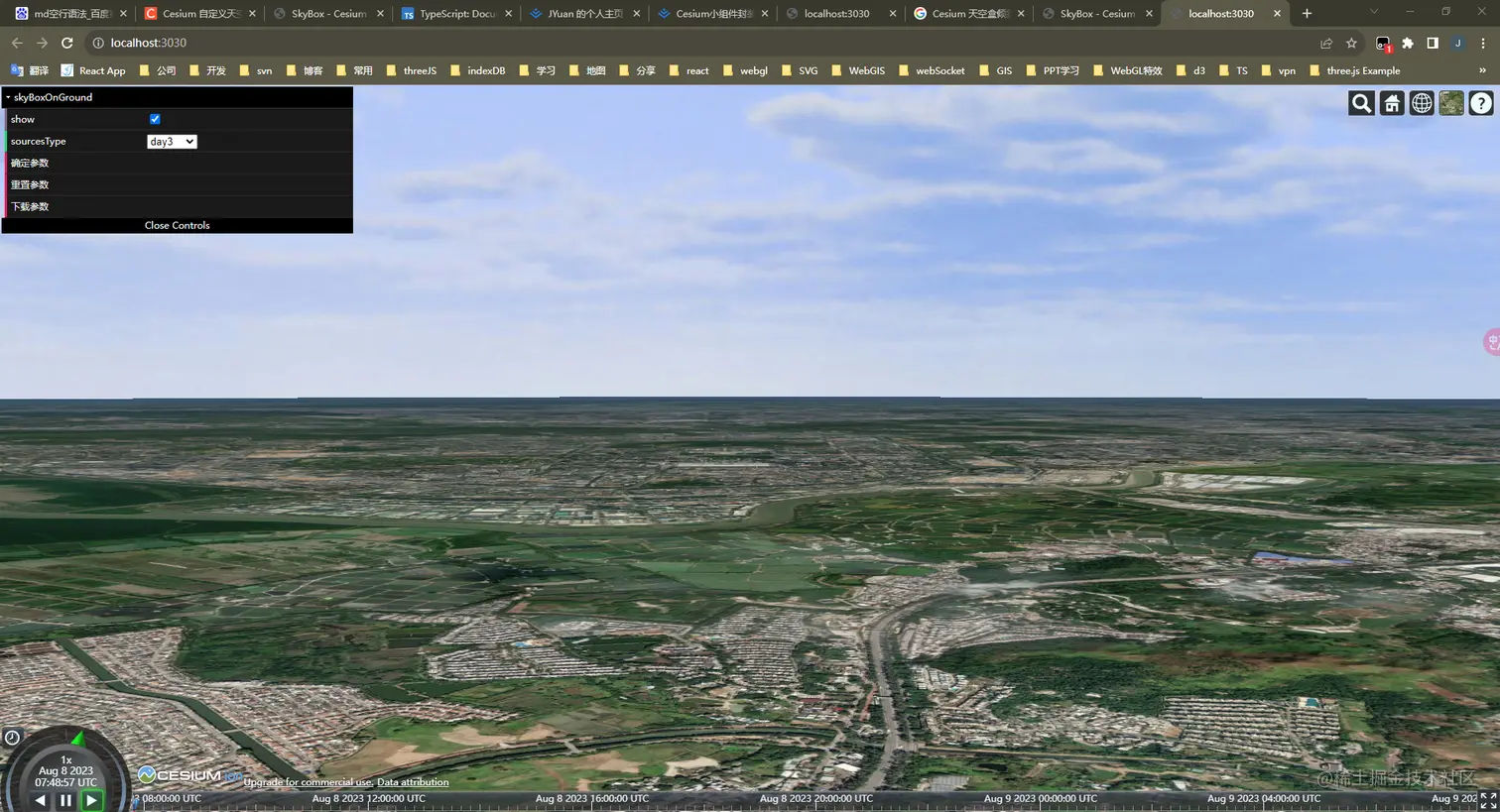The image size is (1500, 812).
Task: Click the 确定参数 button
Action: (178, 163)
